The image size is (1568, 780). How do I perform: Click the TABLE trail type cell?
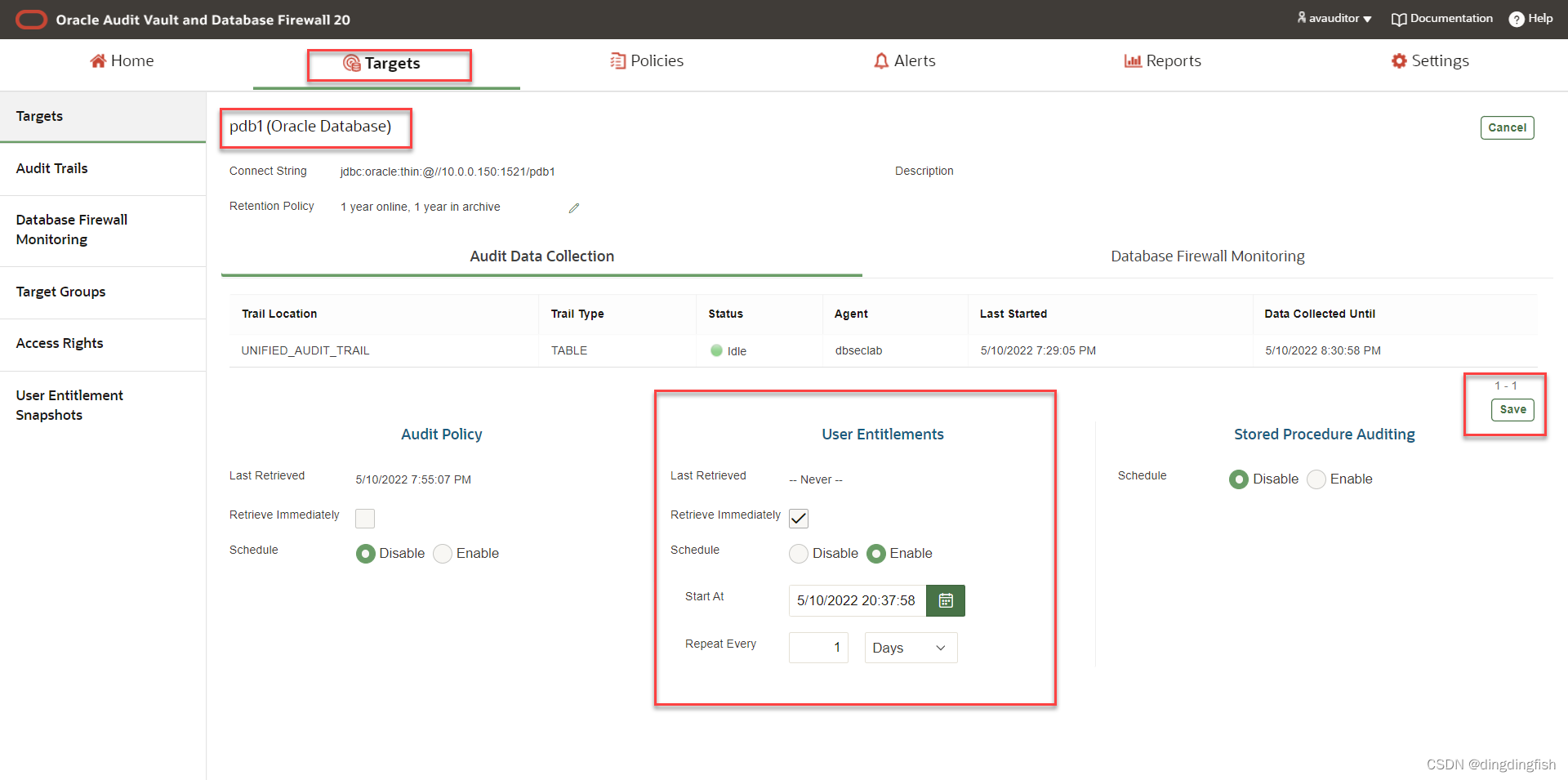pyautogui.click(x=569, y=351)
